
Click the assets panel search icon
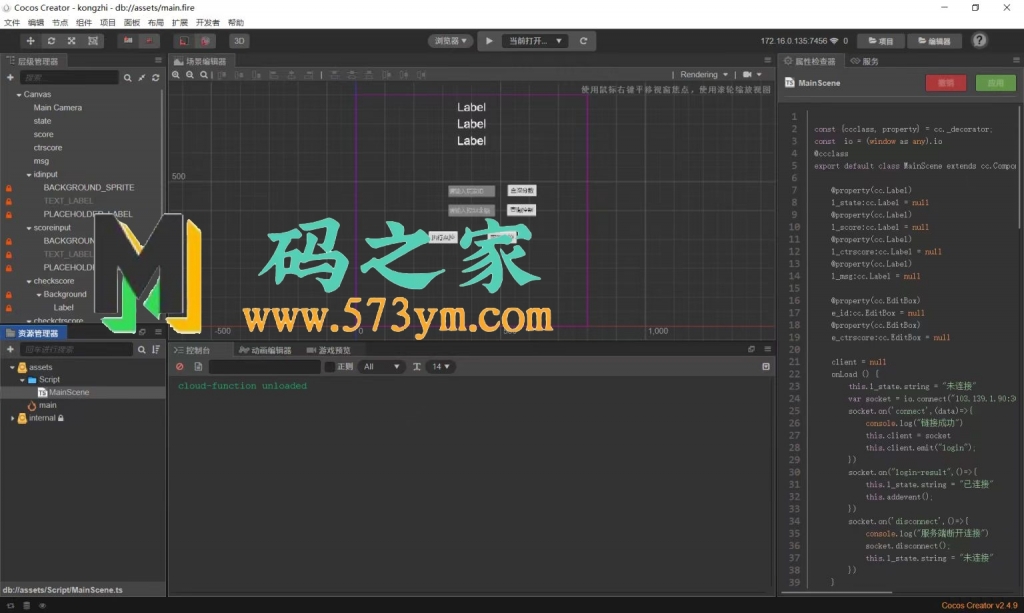point(142,350)
